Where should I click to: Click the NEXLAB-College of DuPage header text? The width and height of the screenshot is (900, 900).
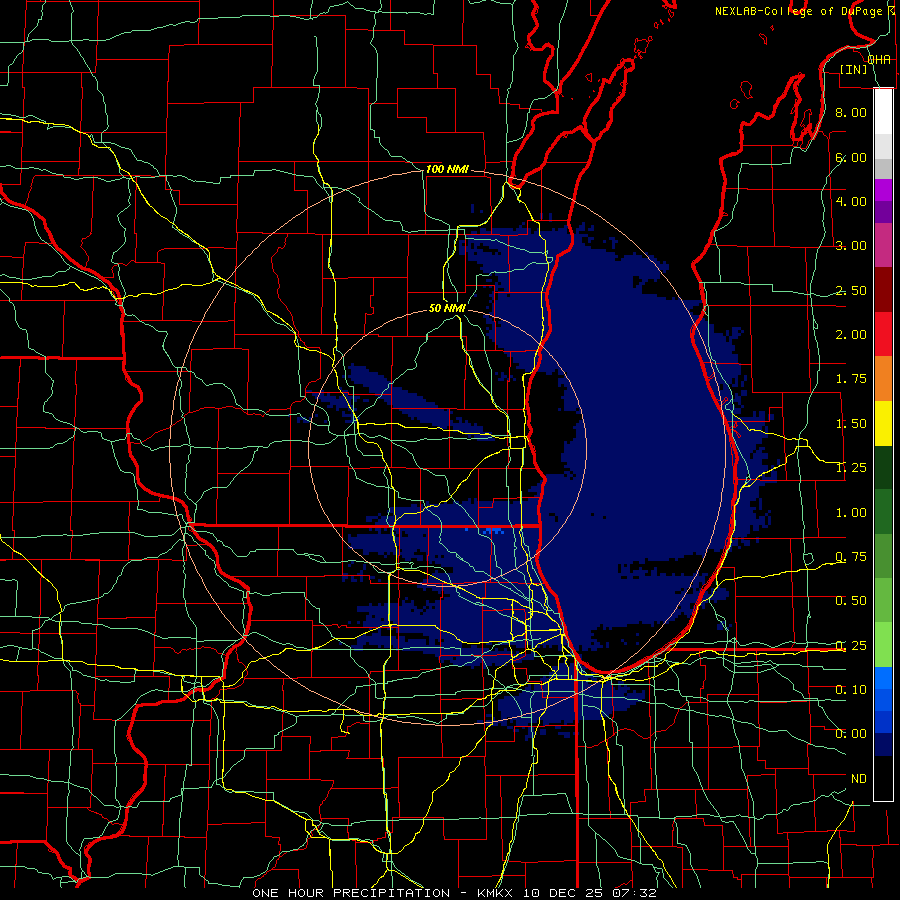click(798, 11)
